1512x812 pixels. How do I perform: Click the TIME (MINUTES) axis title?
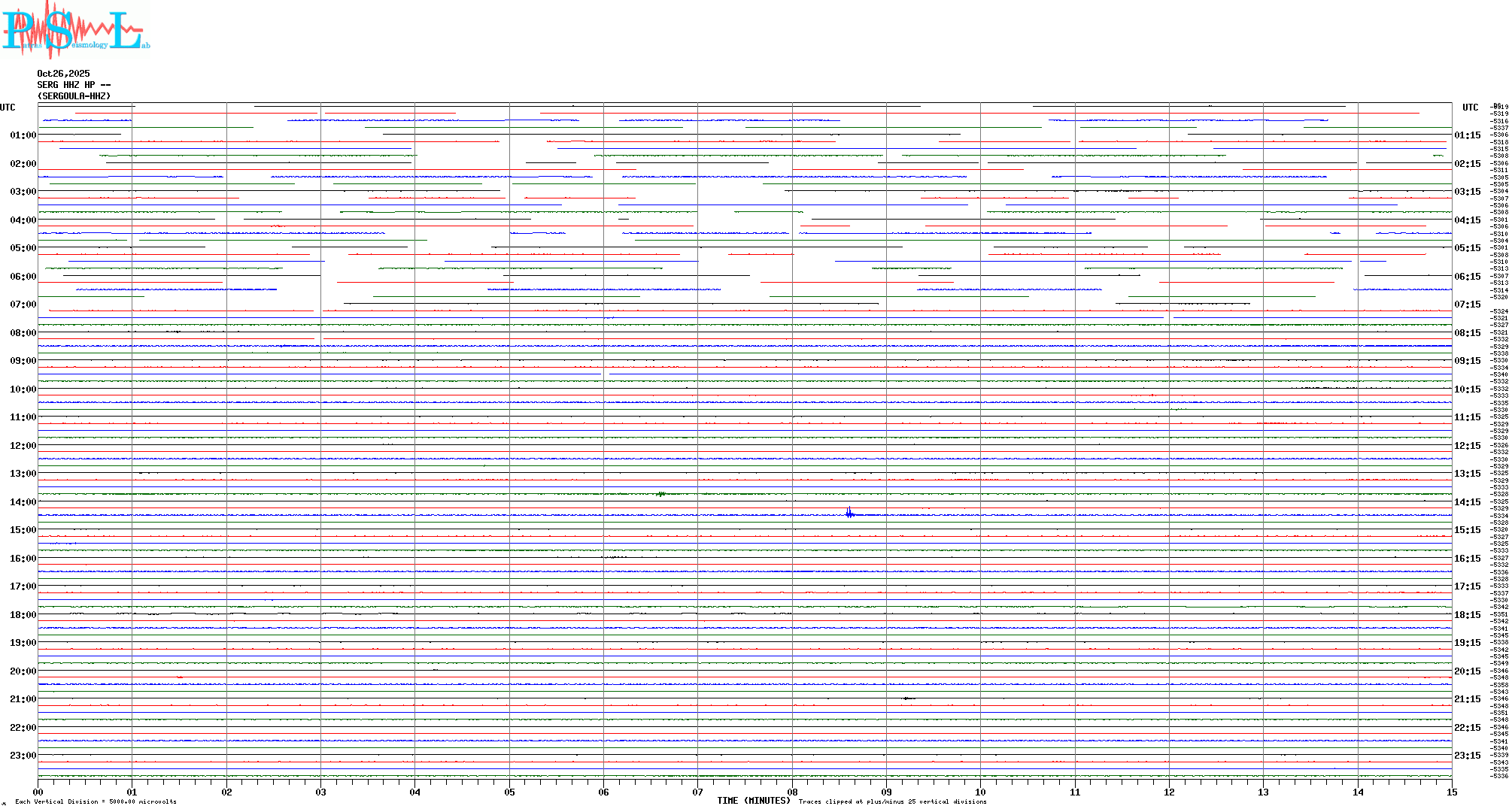pos(753,801)
